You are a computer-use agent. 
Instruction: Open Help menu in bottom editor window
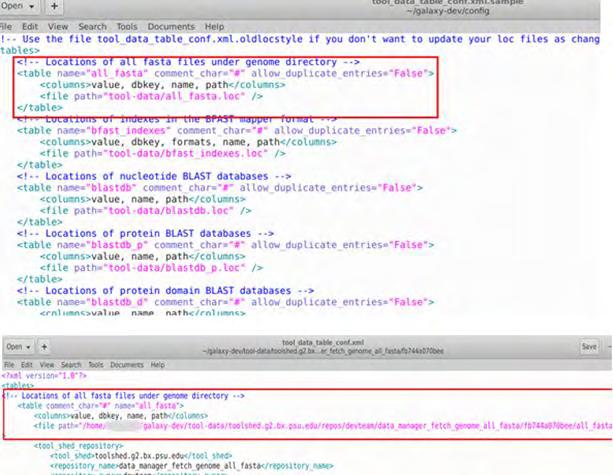(158, 365)
